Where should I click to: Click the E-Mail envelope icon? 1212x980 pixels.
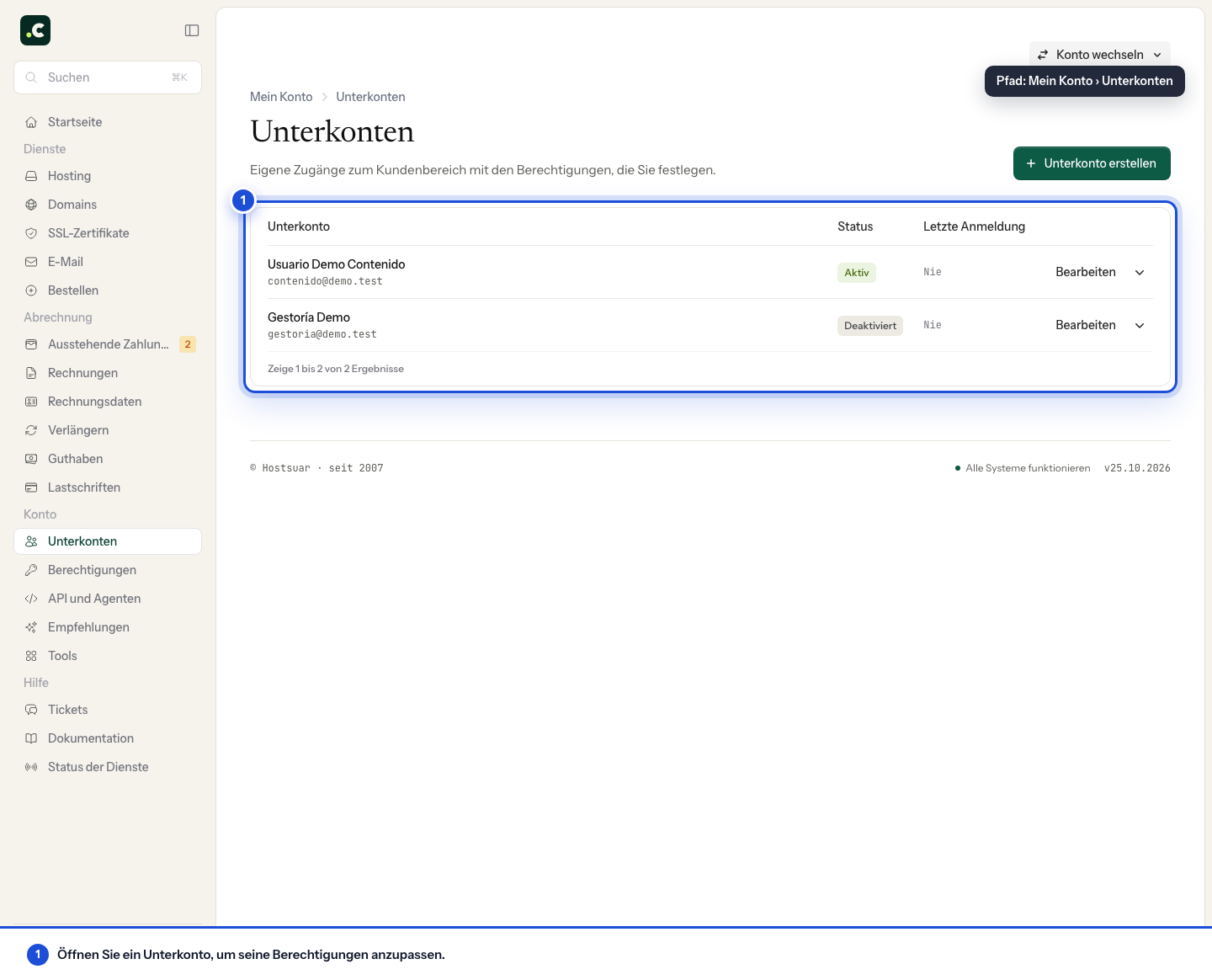pyautogui.click(x=31, y=262)
